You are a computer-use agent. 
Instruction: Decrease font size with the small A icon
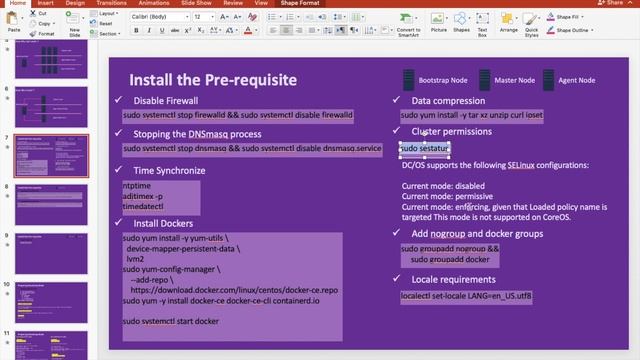237,17
